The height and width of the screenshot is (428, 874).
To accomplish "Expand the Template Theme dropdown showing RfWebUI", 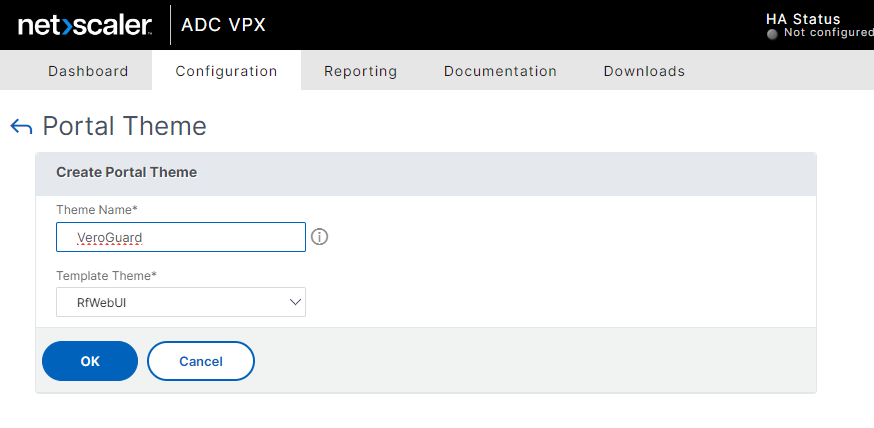I will point(181,302).
